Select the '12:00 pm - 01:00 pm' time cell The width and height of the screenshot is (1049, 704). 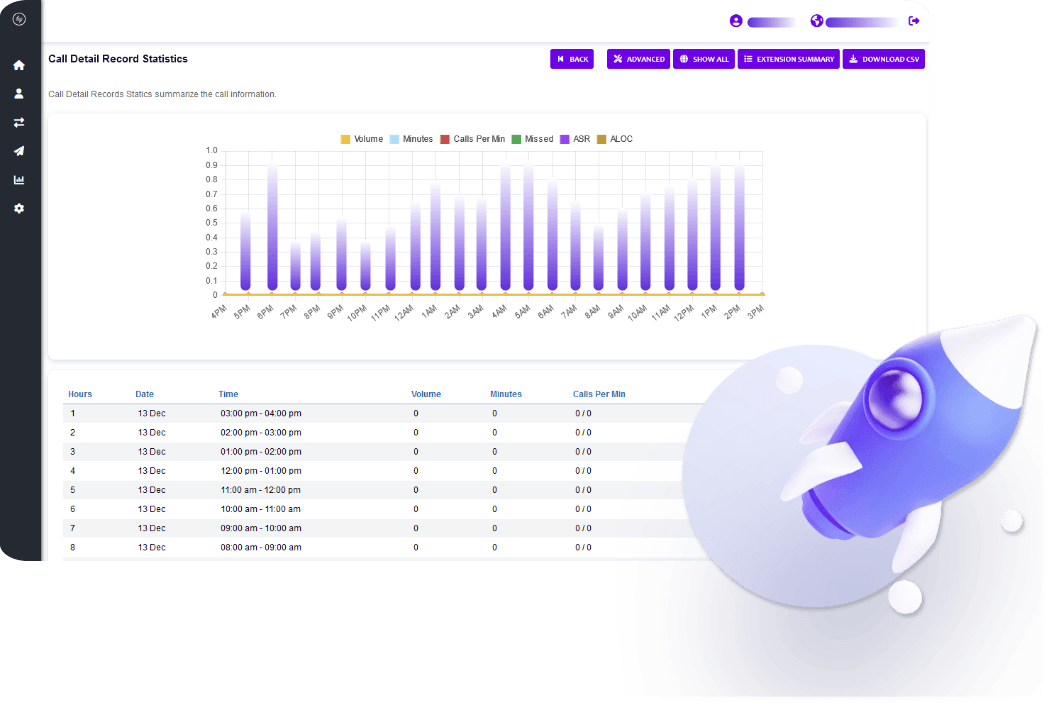pyautogui.click(x=261, y=471)
